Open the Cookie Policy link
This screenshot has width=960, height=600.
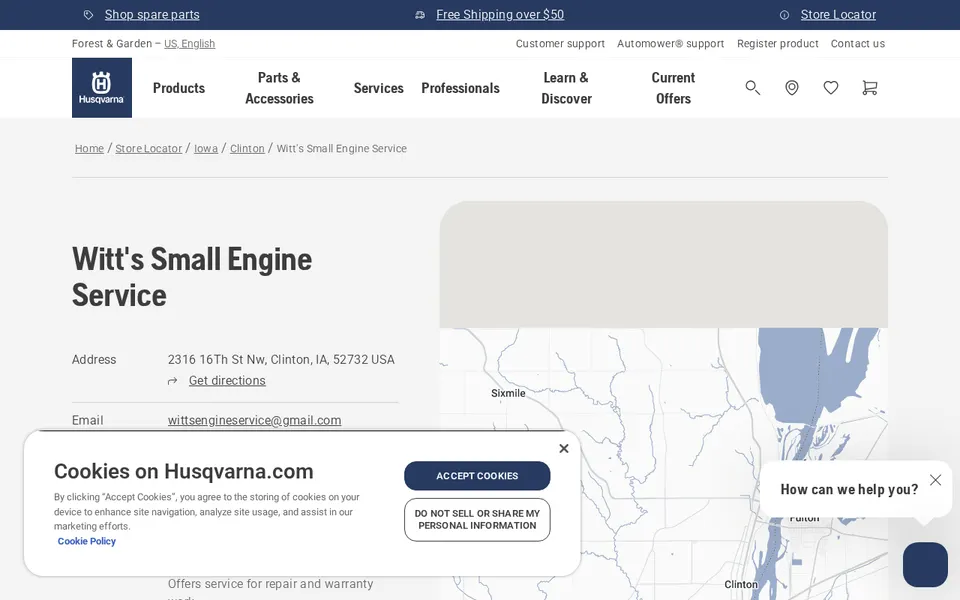pos(86,541)
